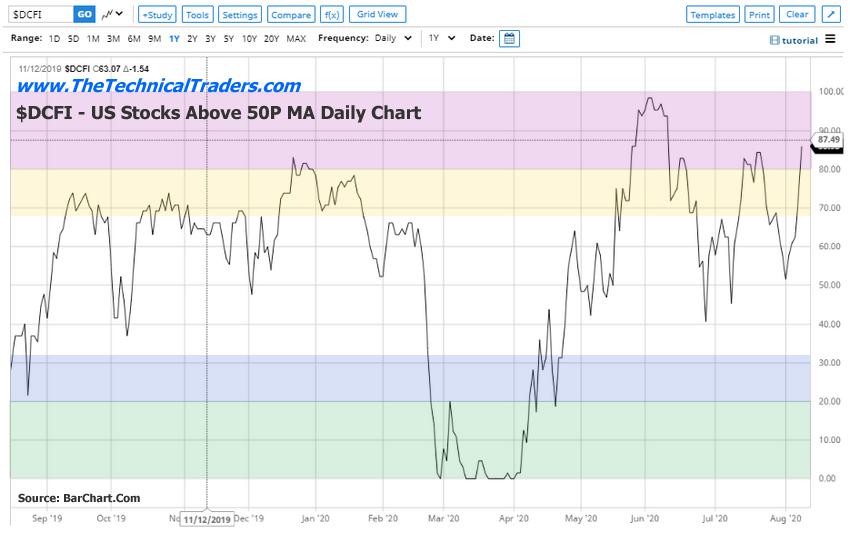
Task: Click the GO button next to symbol
Action: point(84,15)
